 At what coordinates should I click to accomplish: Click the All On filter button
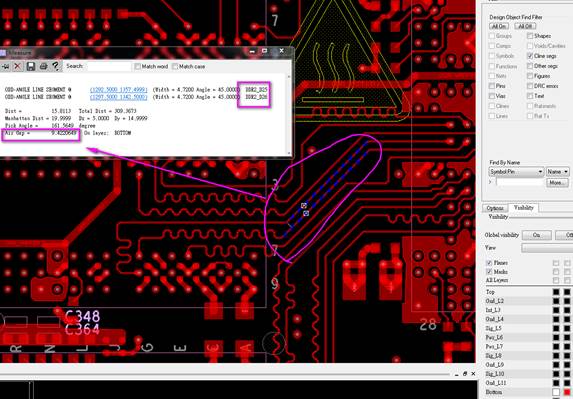499,26
